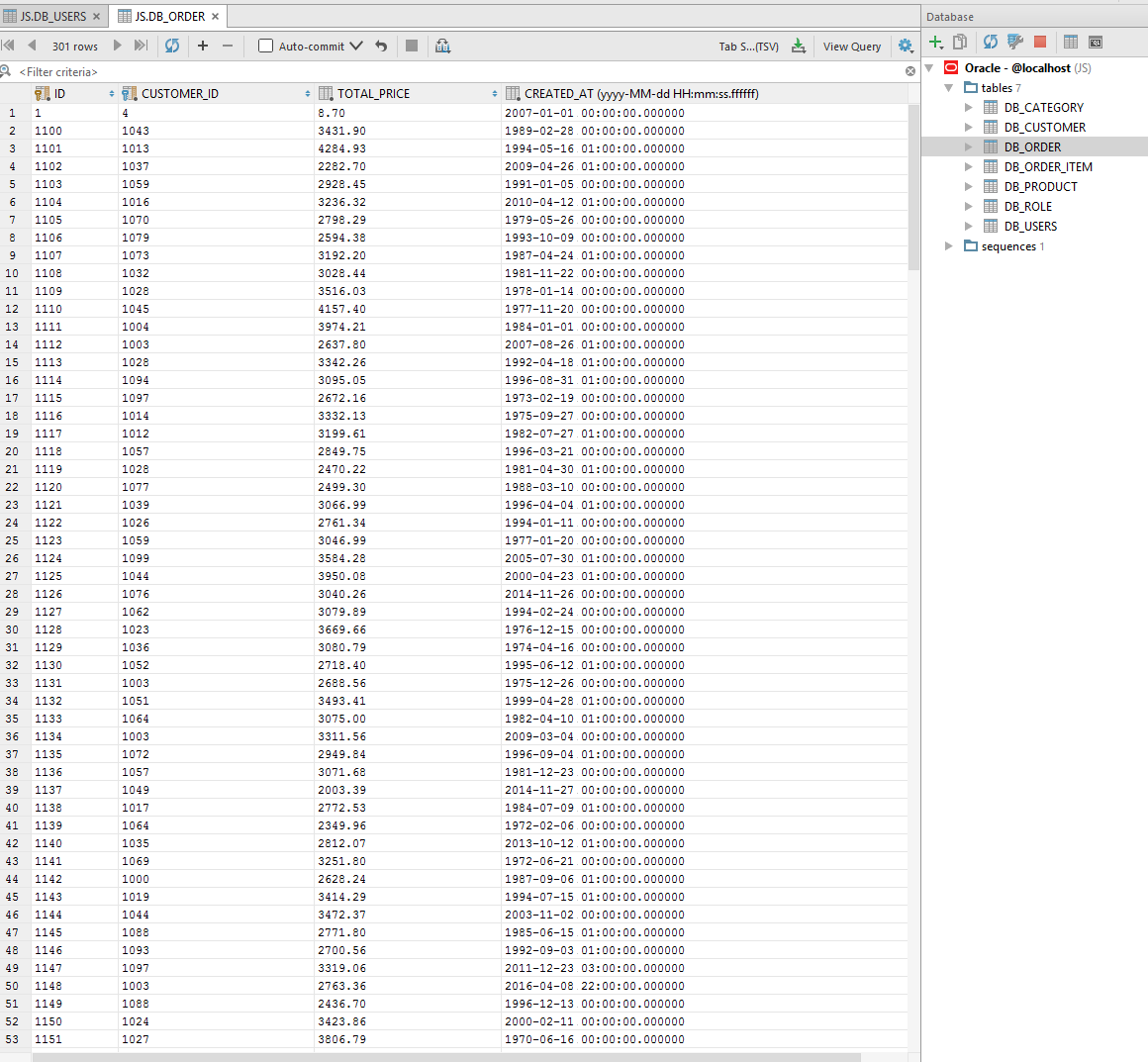Screen dimensions: 1148x1062
Task: Expand the sequences folder
Action: coord(949,245)
